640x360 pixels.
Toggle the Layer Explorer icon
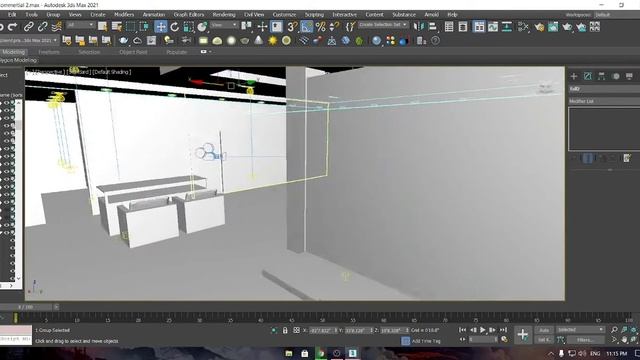tap(463, 27)
